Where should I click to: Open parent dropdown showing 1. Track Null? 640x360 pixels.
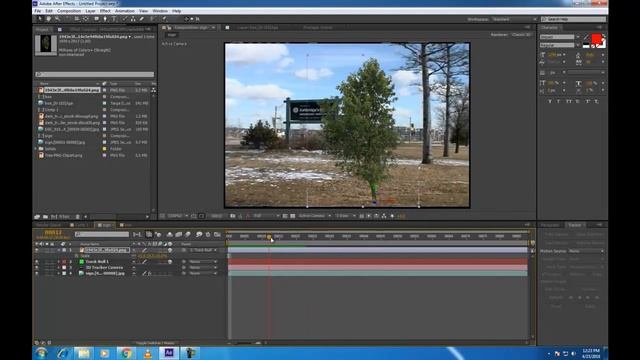[203, 250]
